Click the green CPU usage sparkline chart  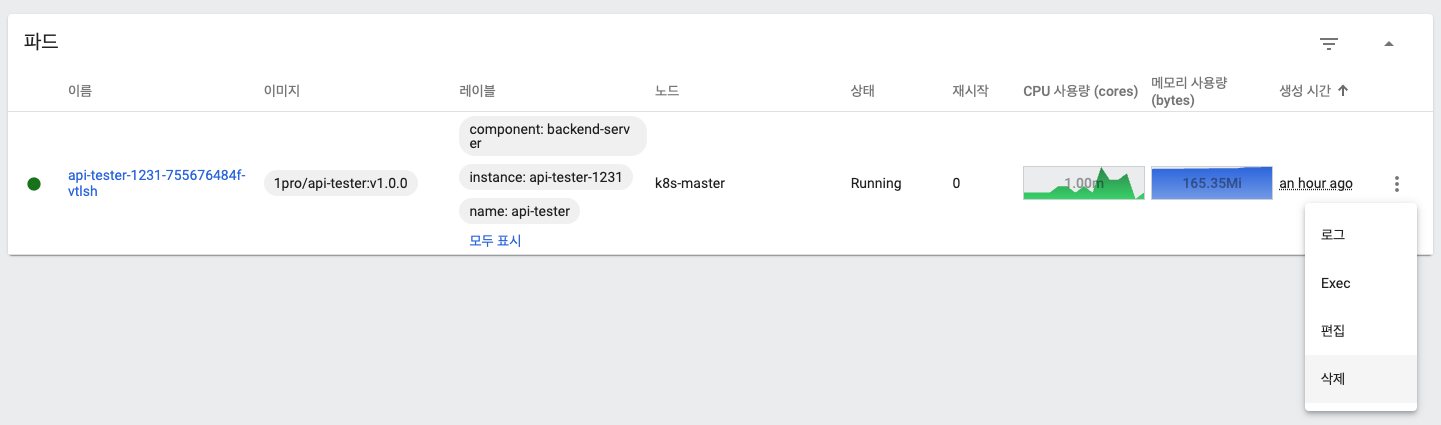coord(1083,183)
